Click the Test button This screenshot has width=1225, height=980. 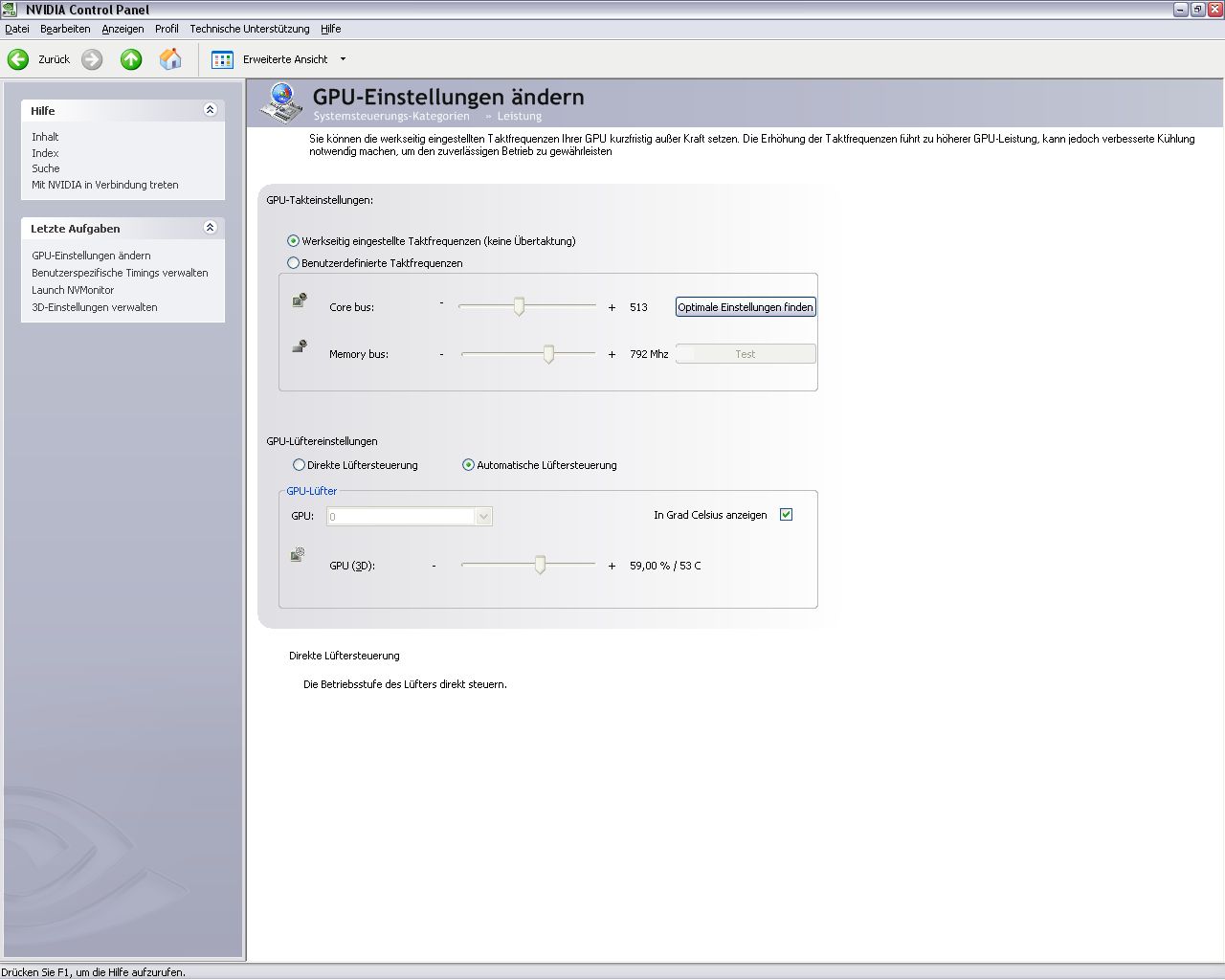(x=746, y=354)
